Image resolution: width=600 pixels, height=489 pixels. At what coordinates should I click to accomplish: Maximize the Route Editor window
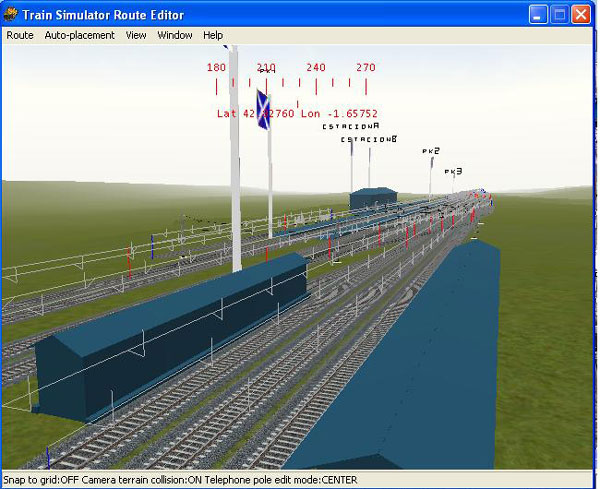pos(559,15)
